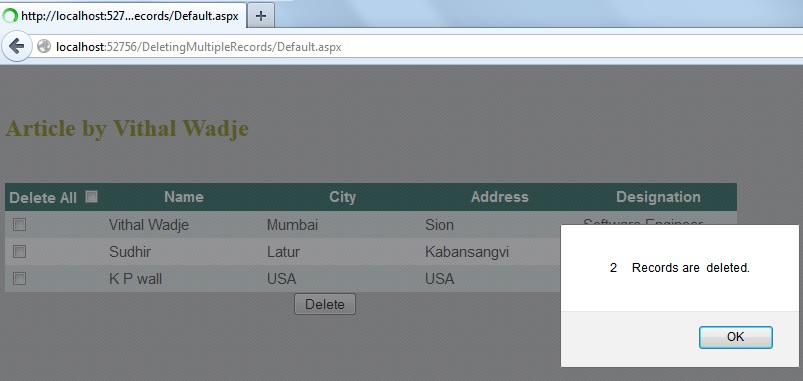Click the city cell Latur
The height and width of the screenshot is (381, 803).
coord(283,252)
